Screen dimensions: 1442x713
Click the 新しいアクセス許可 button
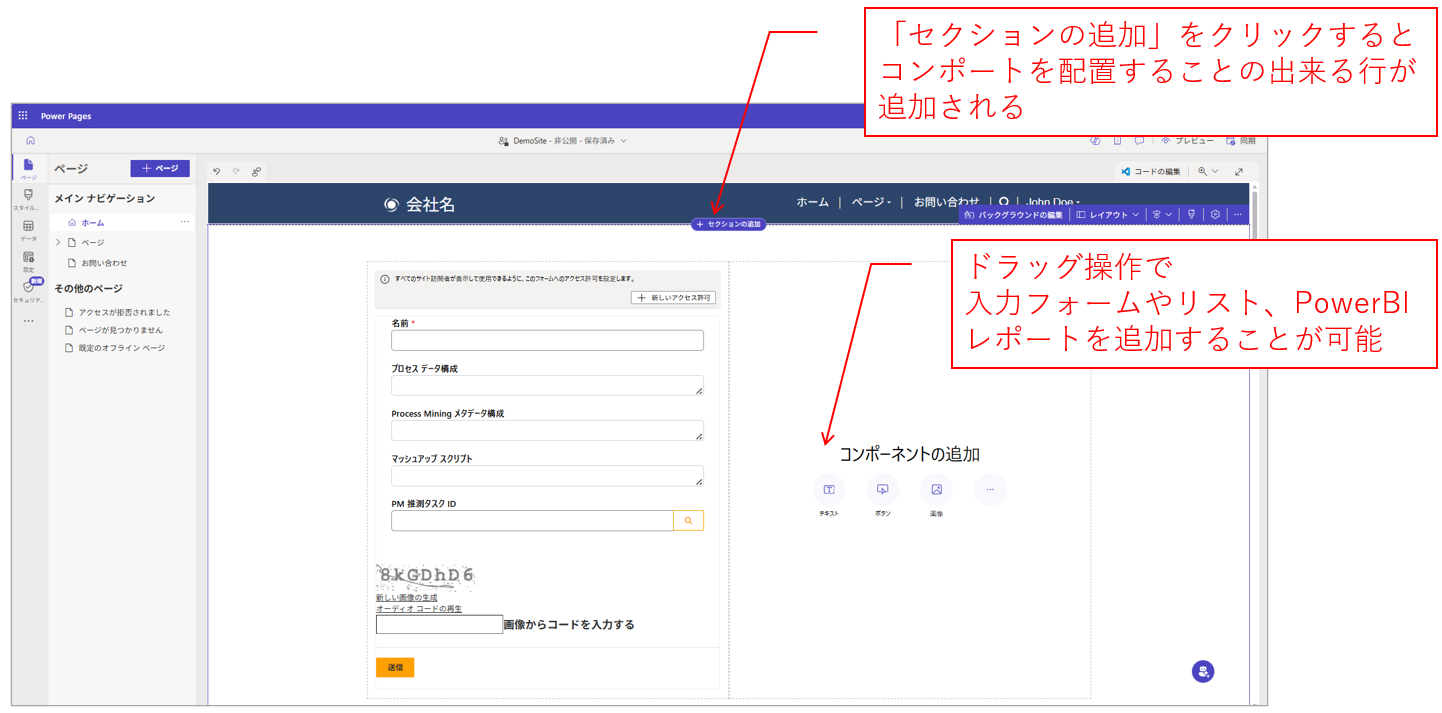click(x=673, y=298)
